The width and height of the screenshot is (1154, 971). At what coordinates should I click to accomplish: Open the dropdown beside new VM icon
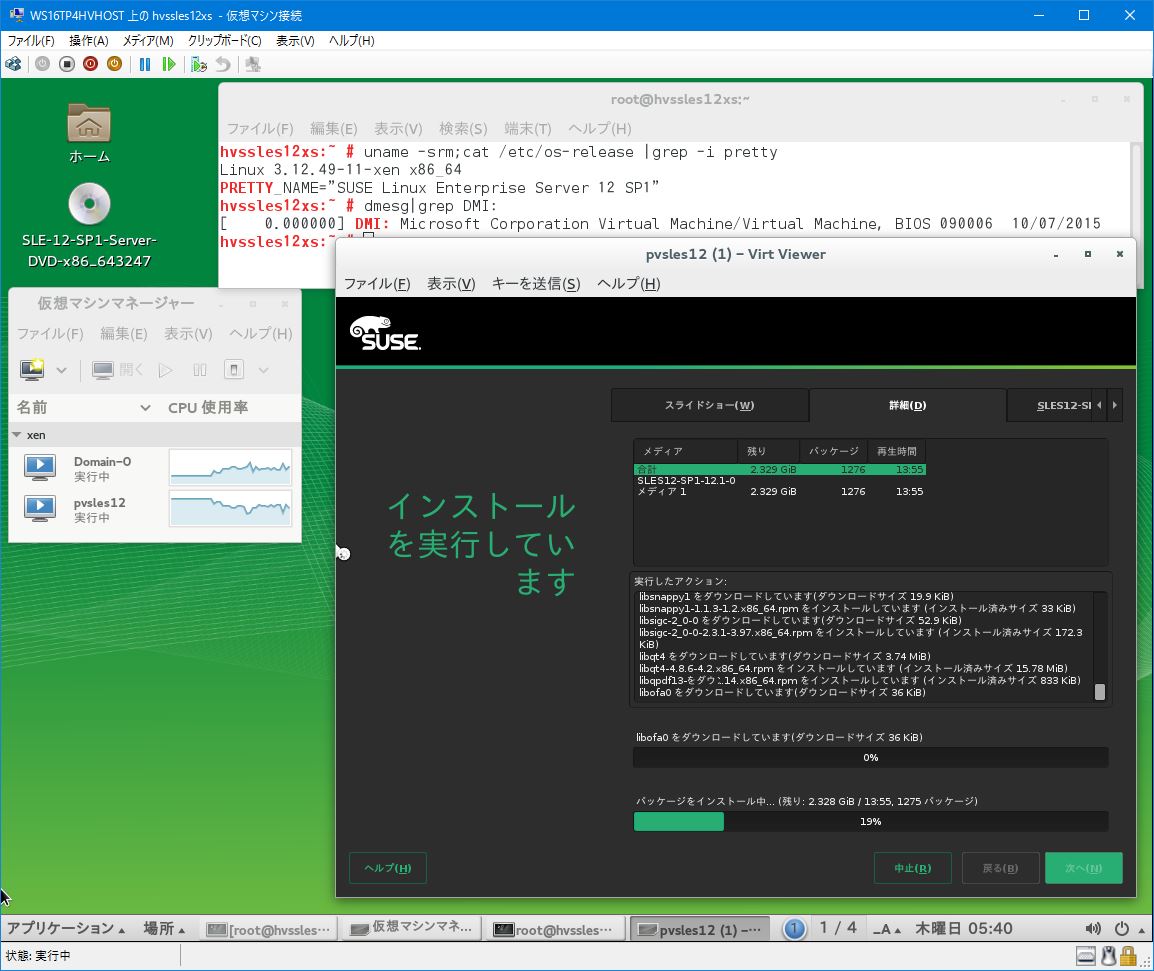pyautogui.click(x=62, y=370)
